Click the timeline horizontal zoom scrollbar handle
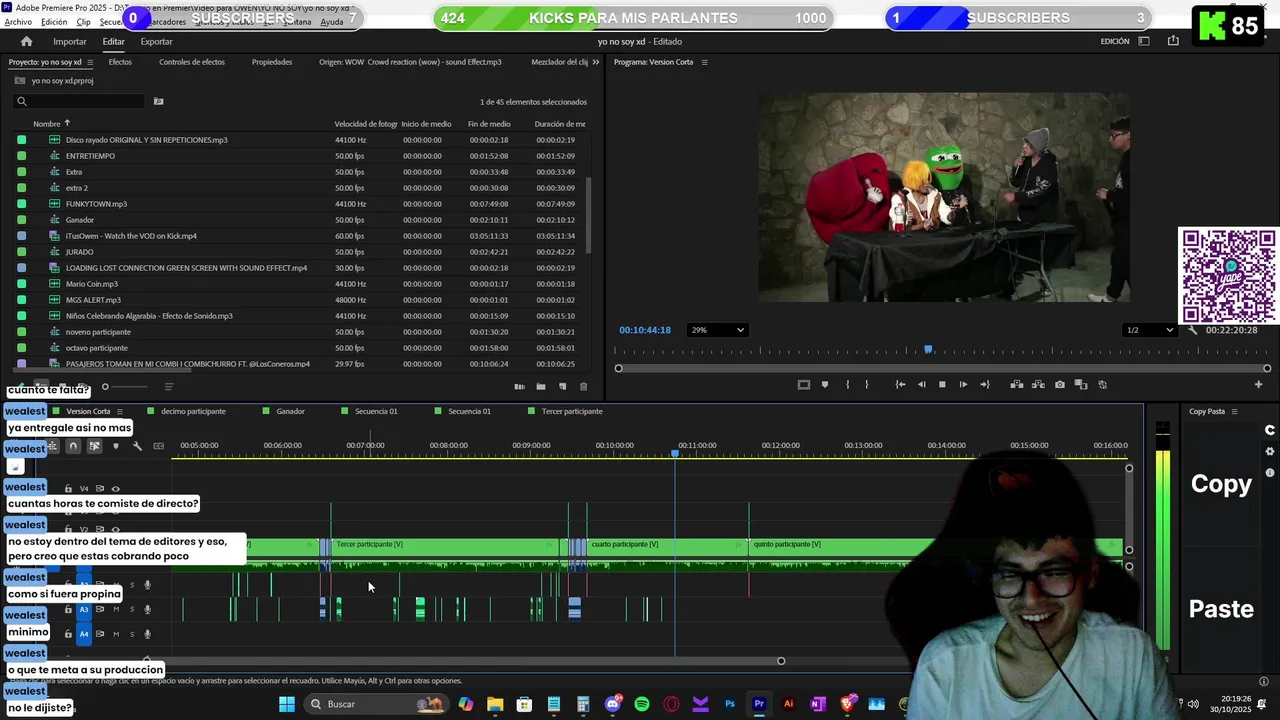This screenshot has width=1280, height=720. click(781, 661)
